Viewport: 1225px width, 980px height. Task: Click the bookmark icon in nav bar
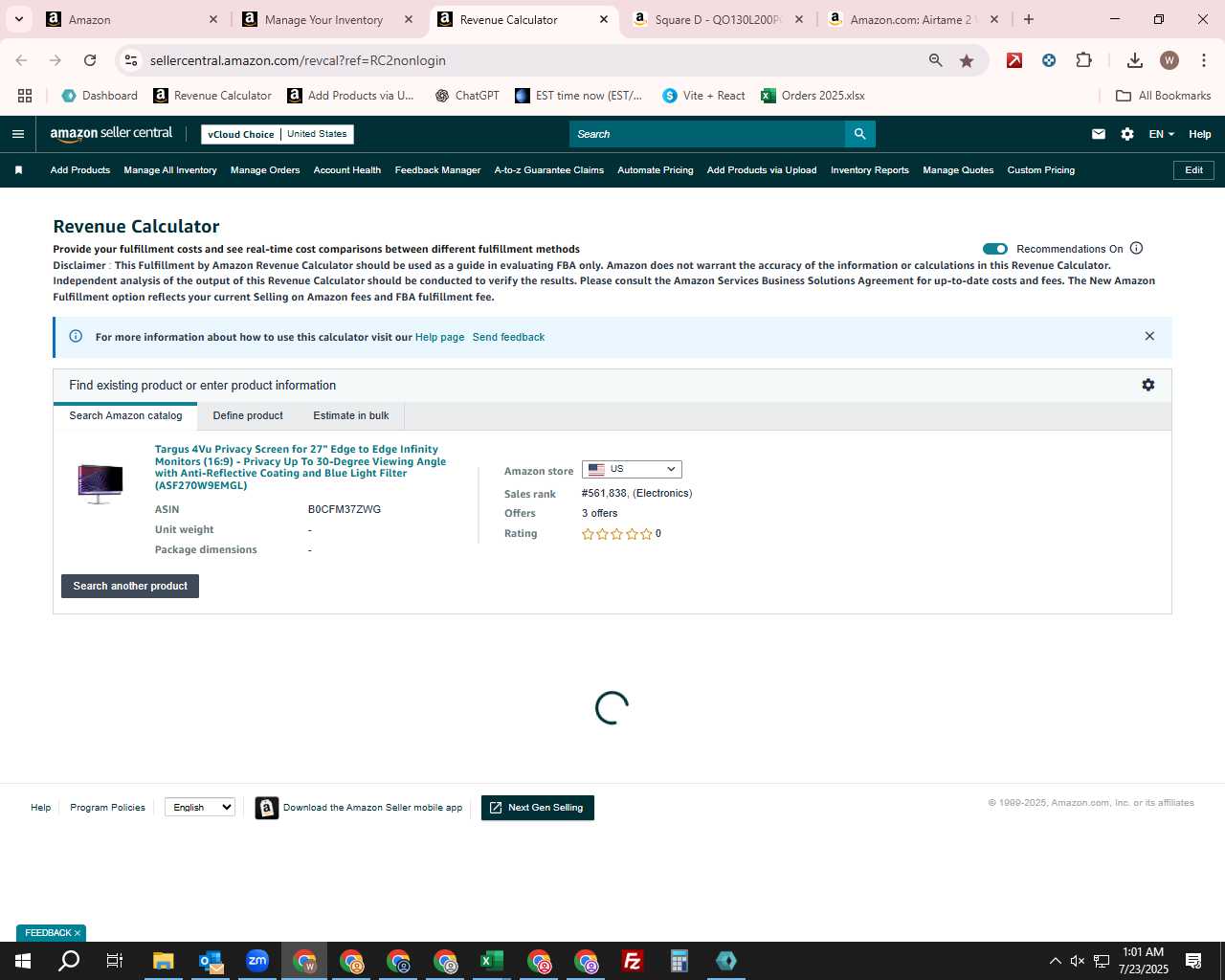[x=18, y=170]
